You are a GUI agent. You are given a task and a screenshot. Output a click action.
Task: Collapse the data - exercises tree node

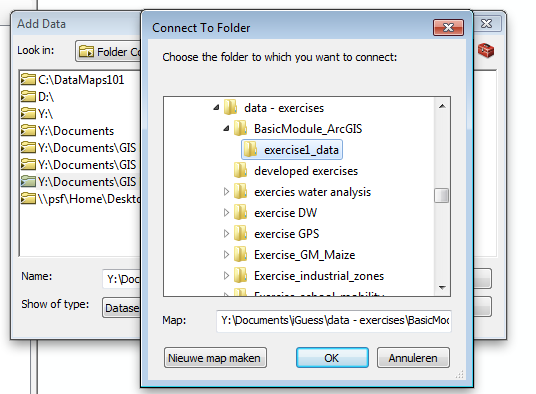[x=216, y=108]
